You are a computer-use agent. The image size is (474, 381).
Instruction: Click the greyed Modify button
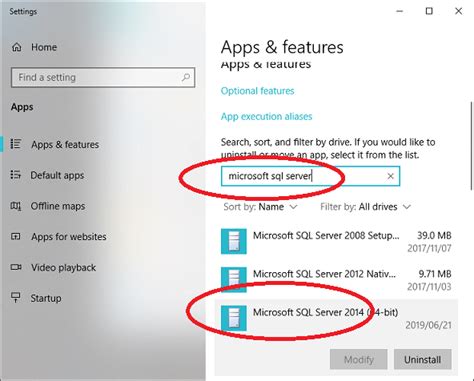[x=359, y=359]
